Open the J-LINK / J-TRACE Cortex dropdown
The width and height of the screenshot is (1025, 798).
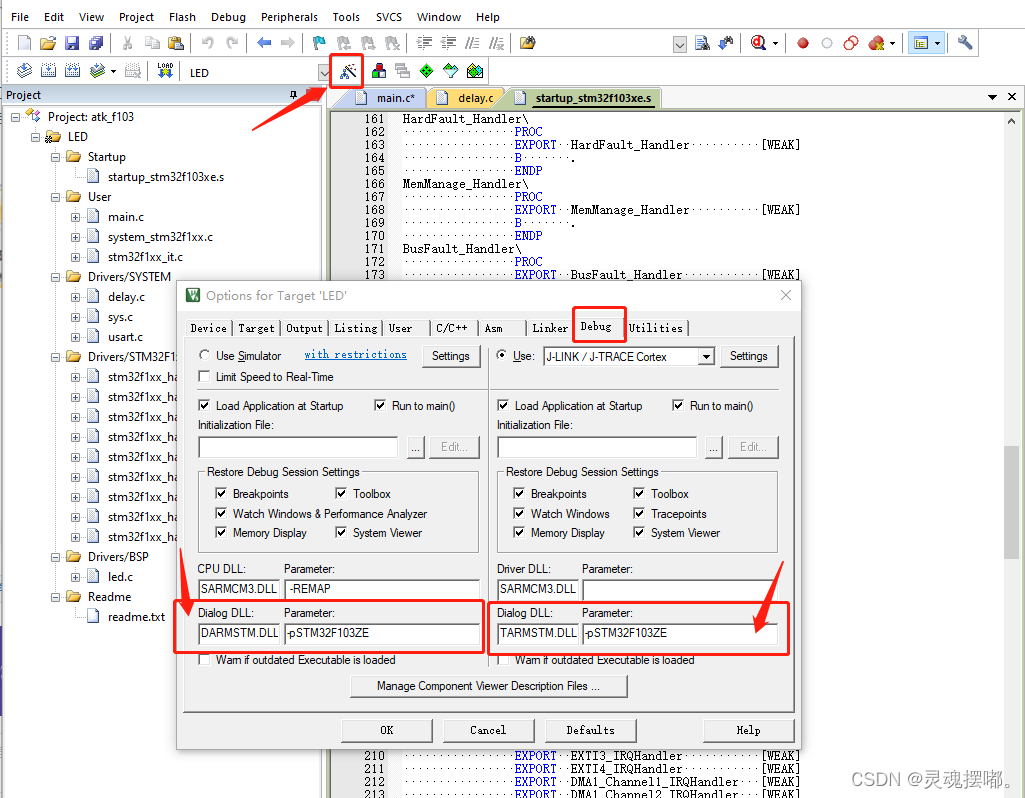click(705, 357)
